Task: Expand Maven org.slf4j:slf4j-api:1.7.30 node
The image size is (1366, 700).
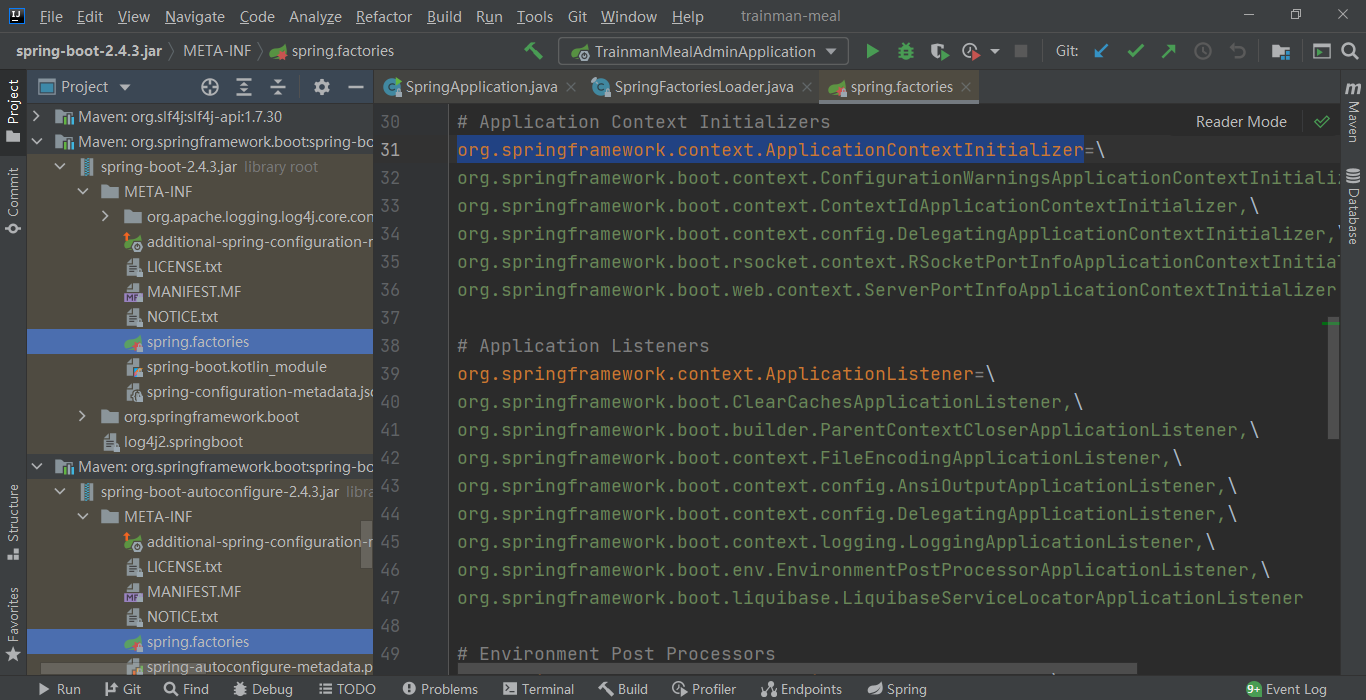Action: pos(36,117)
